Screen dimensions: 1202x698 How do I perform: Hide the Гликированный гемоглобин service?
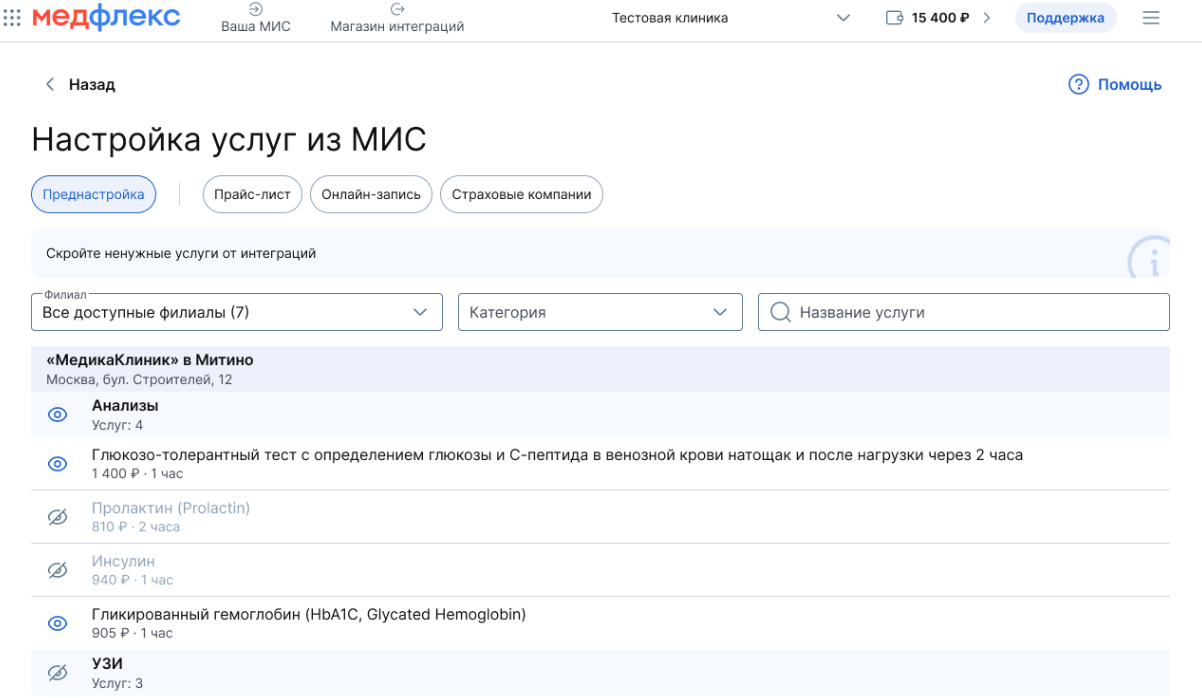[x=58, y=623]
